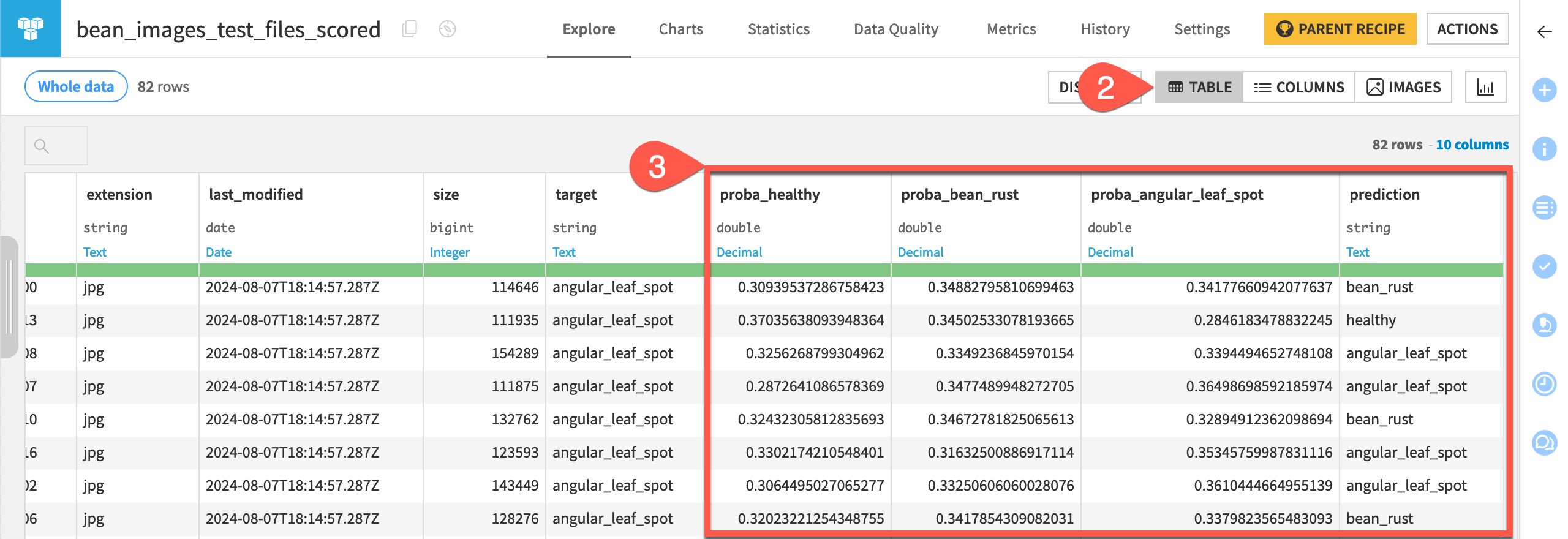The height and width of the screenshot is (539, 1568).
Task: Open the Metrics tab
Action: click(x=1011, y=29)
